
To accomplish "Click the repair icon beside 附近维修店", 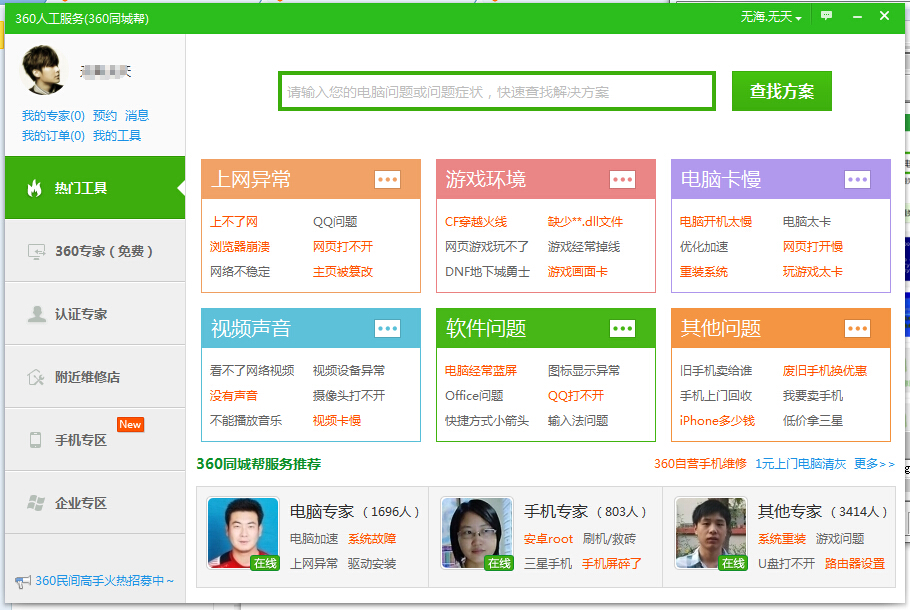I will point(36,377).
